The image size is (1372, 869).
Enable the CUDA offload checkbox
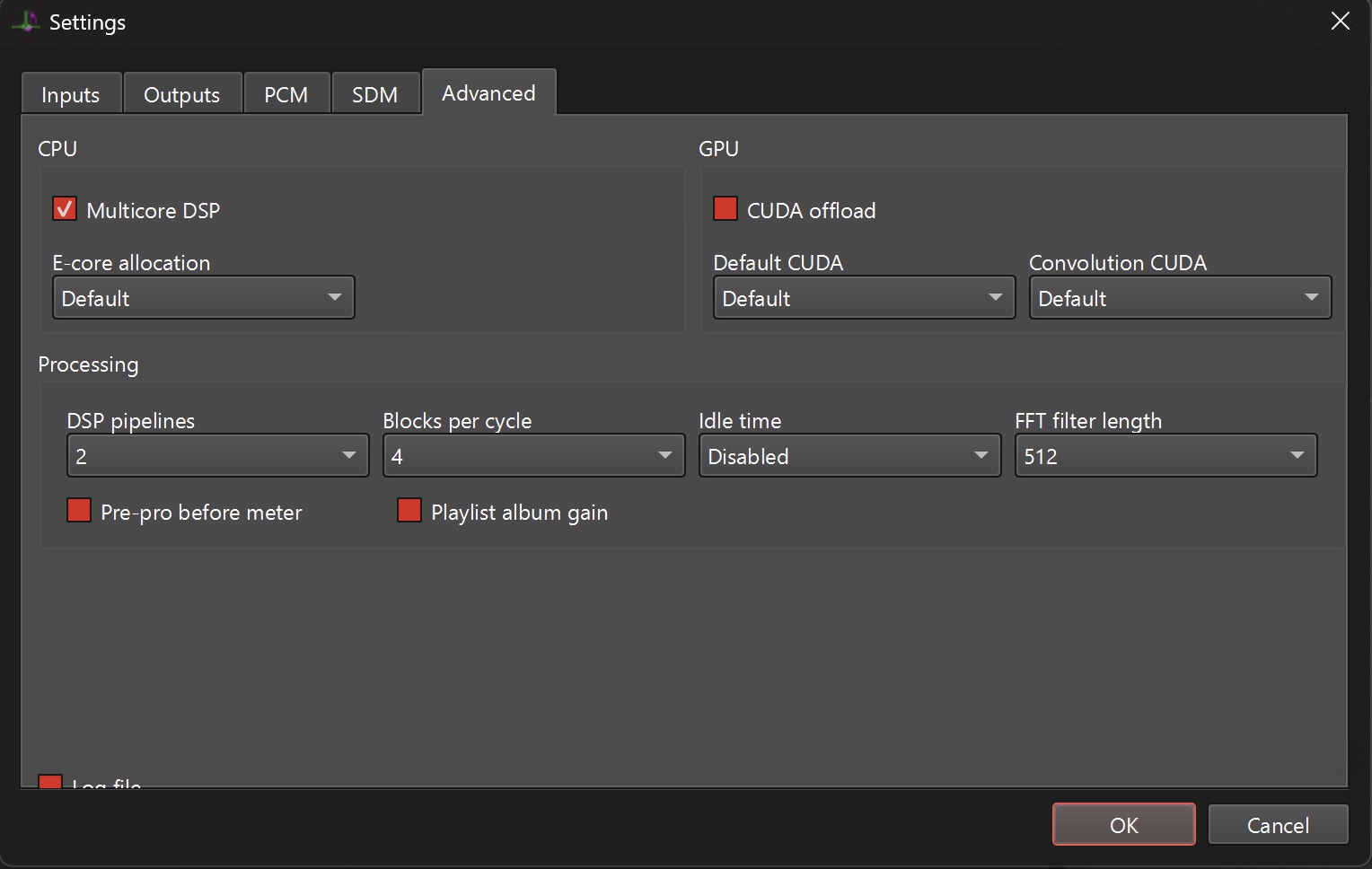(x=726, y=209)
